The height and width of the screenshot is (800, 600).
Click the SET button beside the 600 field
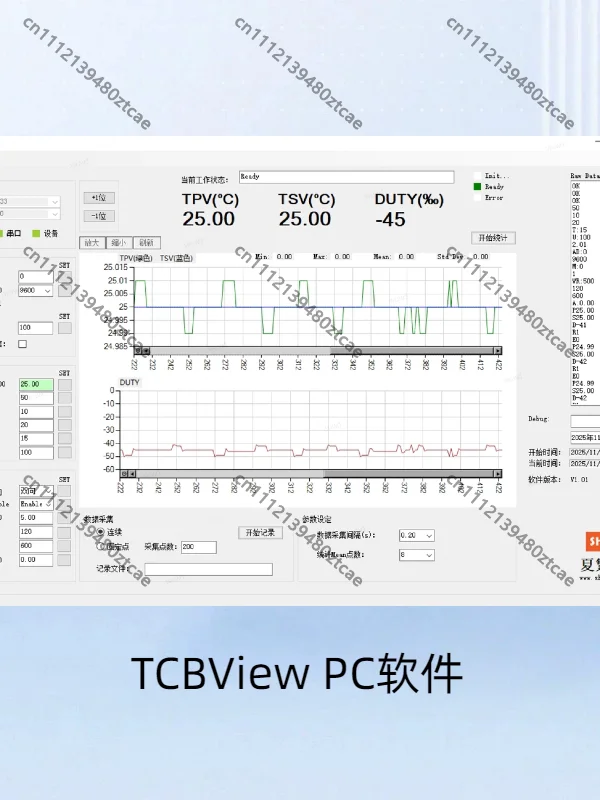64,546
